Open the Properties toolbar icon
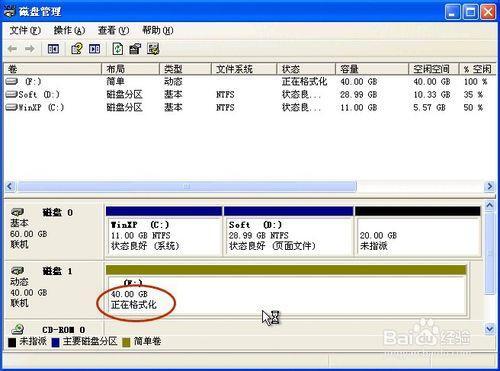The width and height of the screenshot is (500, 371). [135, 49]
